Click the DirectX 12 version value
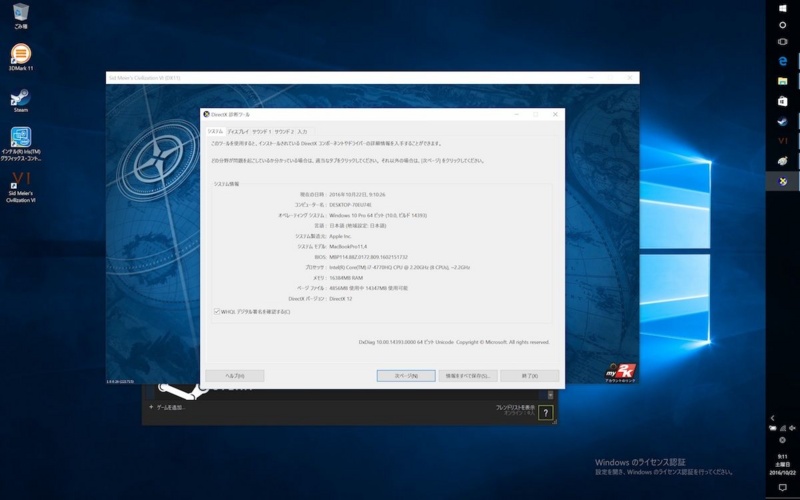 (x=341, y=298)
